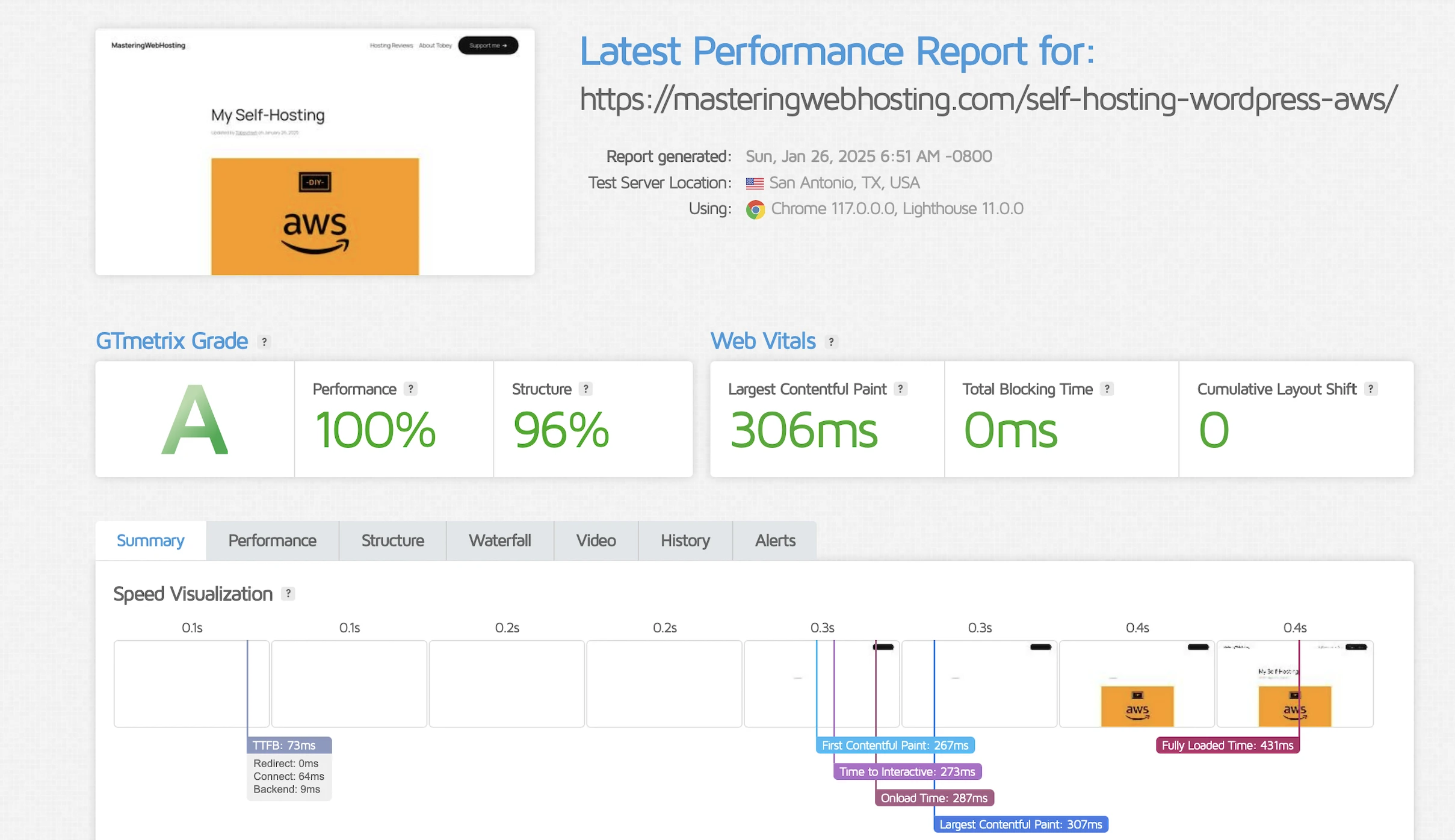Click the page screenshot thumbnail
The image size is (1455, 840).
(315, 152)
